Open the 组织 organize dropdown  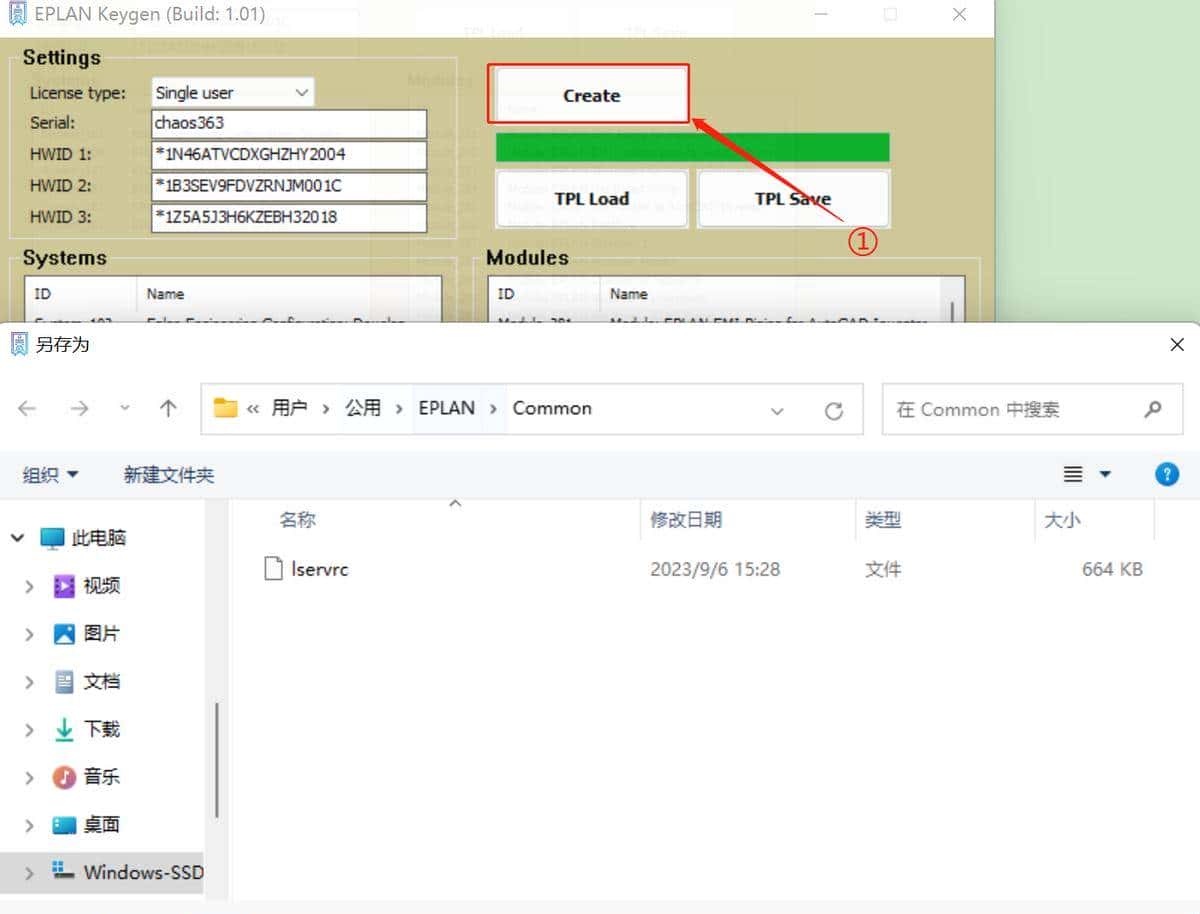pos(49,474)
